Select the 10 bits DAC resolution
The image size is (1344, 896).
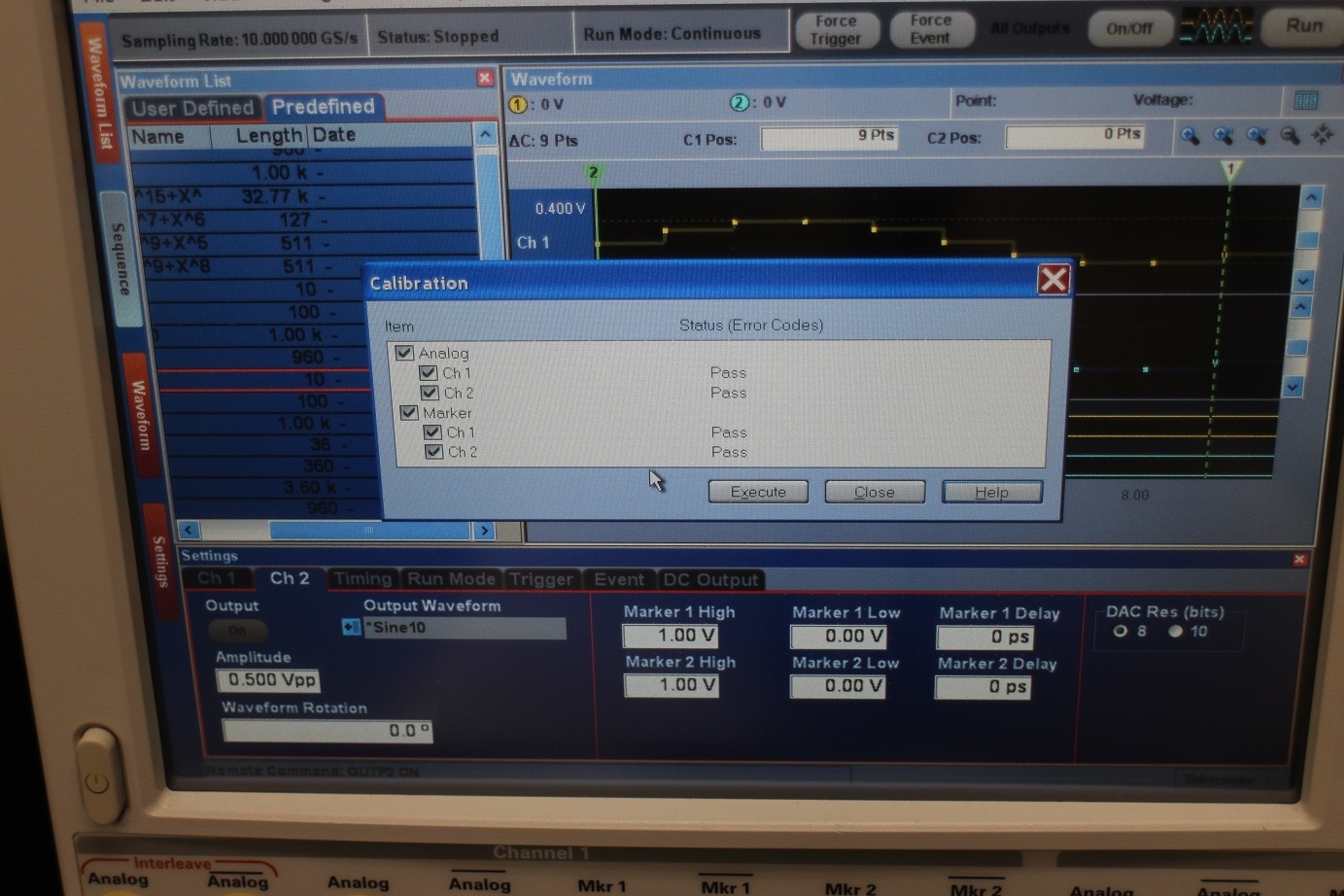1175,631
